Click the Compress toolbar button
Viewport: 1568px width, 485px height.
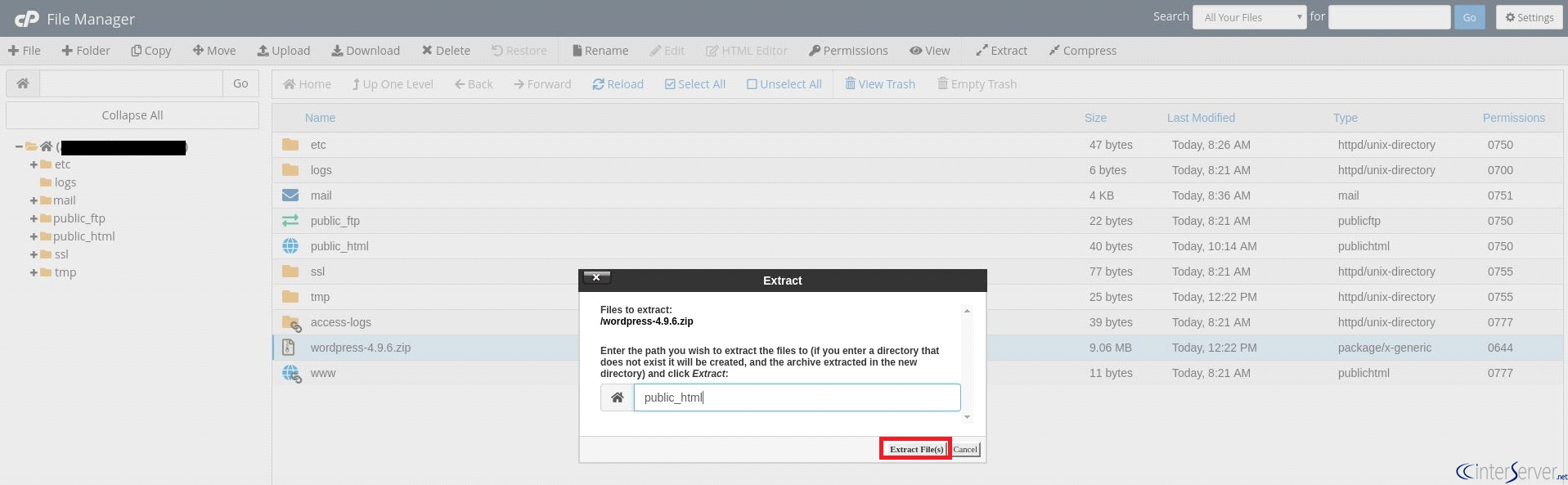pos(1083,51)
